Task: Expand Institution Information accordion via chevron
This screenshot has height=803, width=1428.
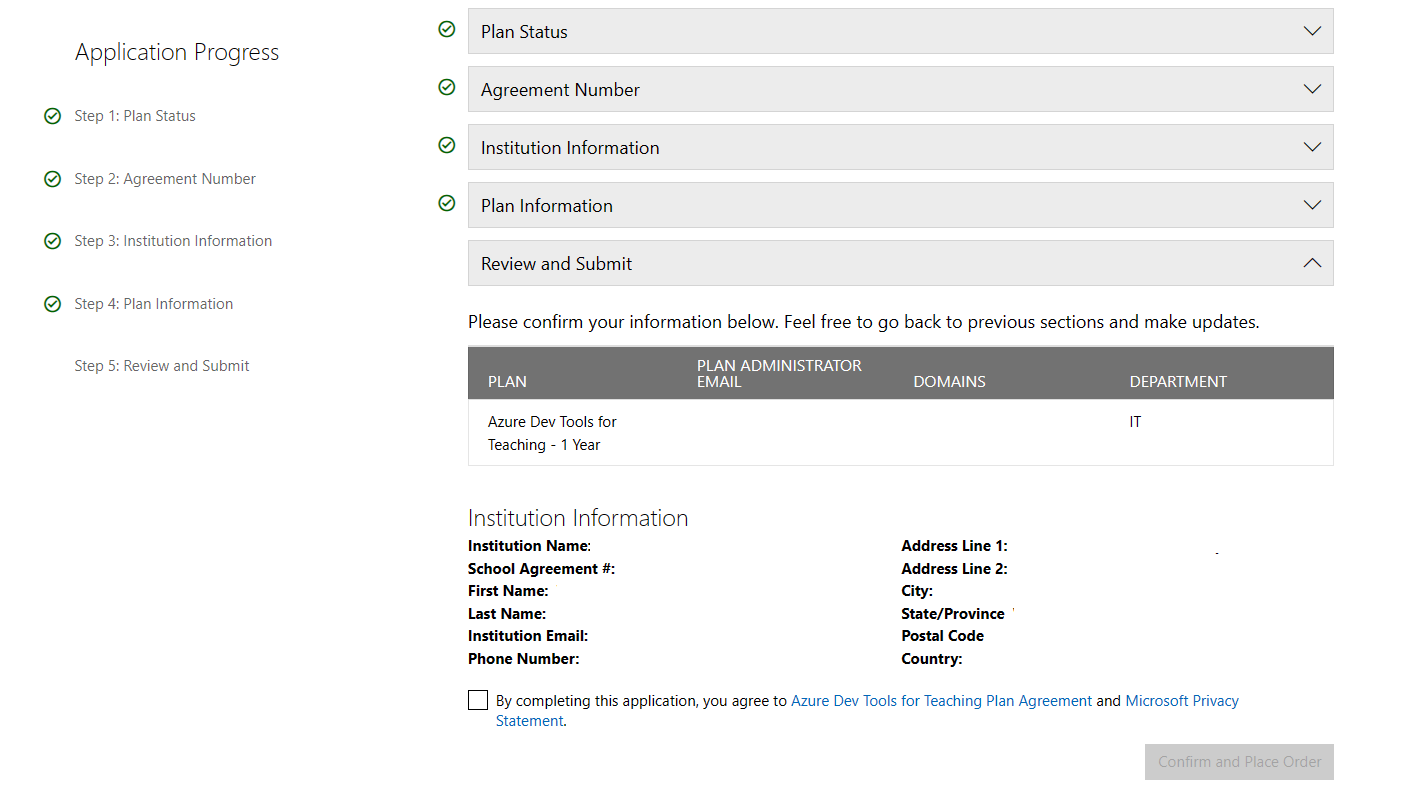Action: 1313,147
